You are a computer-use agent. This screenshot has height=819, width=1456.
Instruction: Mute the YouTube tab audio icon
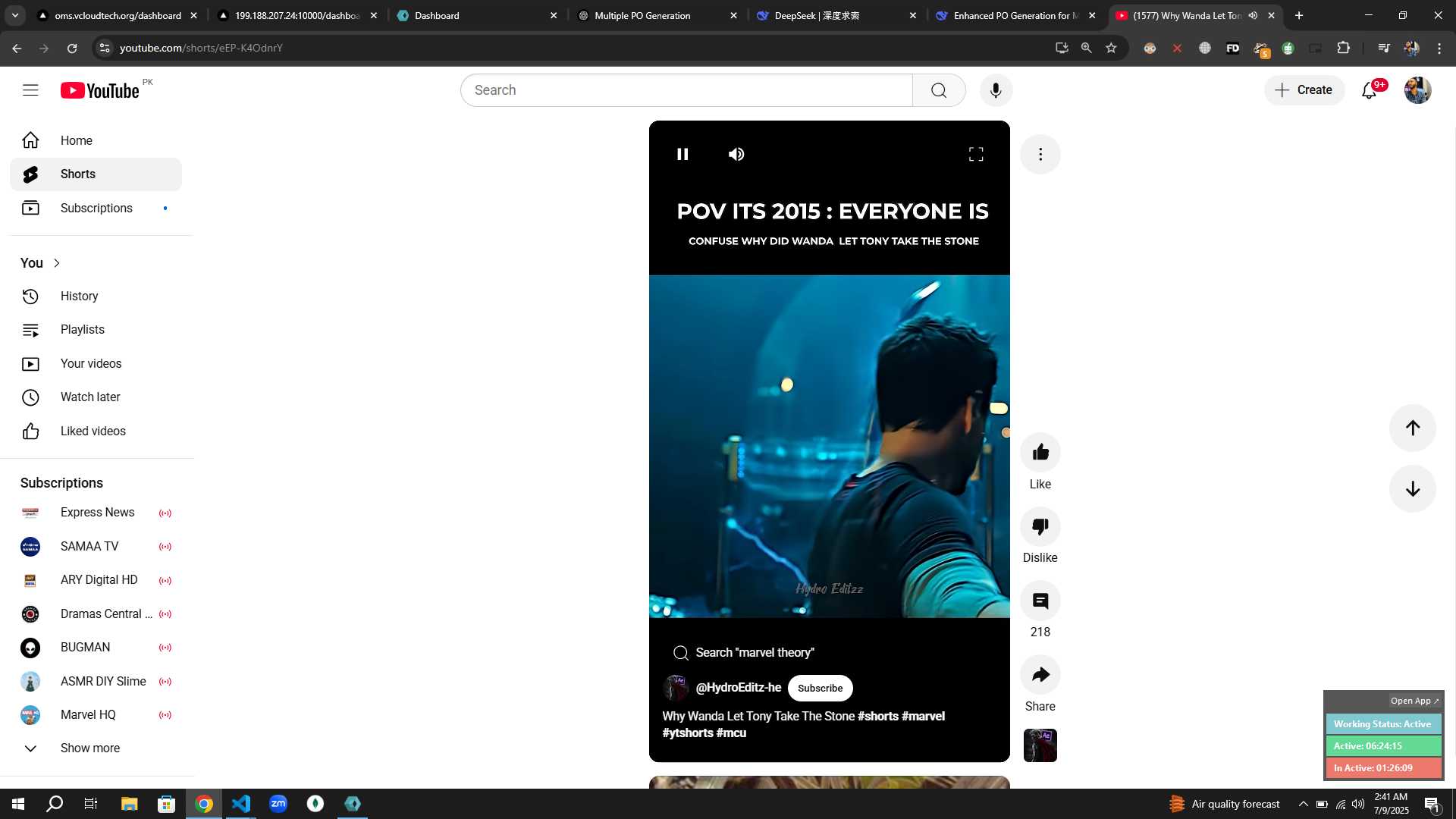pyautogui.click(x=1253, y=15)
